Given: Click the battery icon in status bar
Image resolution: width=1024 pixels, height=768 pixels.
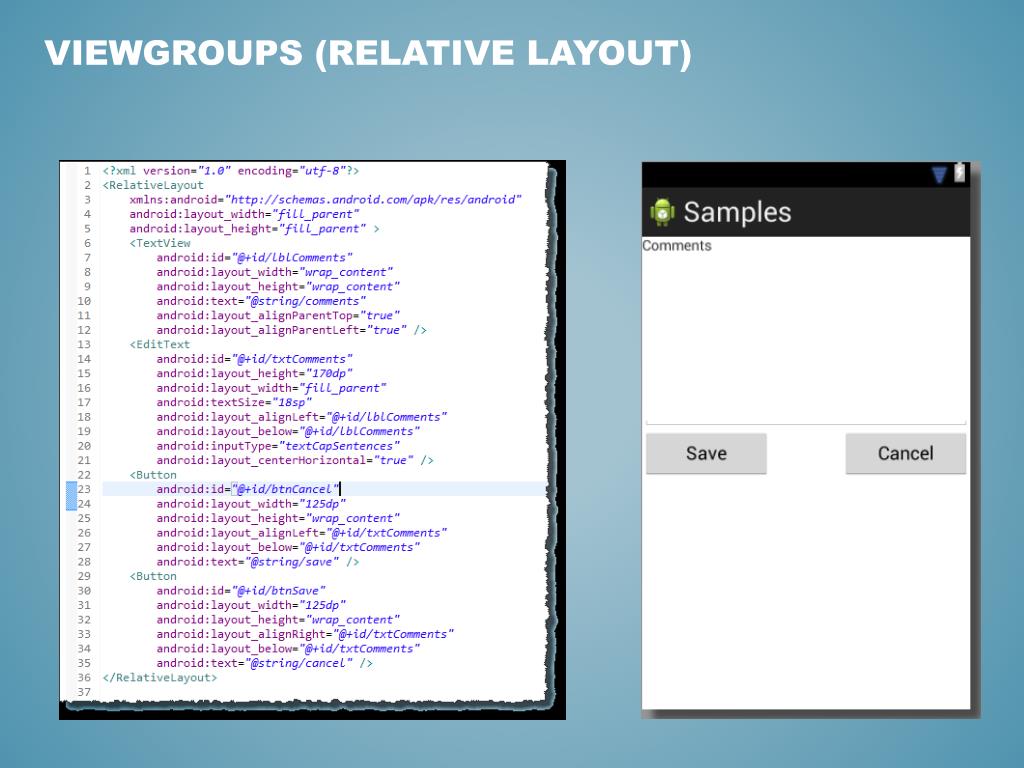Looking at the screenshot, I should 959,172.
